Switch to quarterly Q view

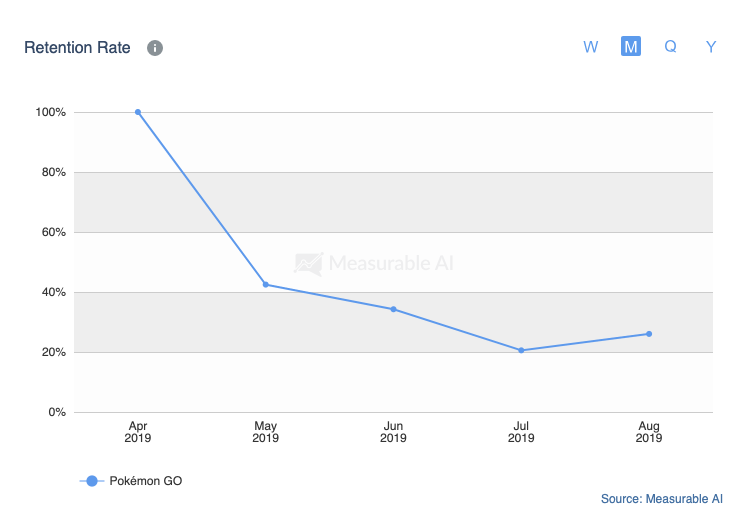[670, 46]
